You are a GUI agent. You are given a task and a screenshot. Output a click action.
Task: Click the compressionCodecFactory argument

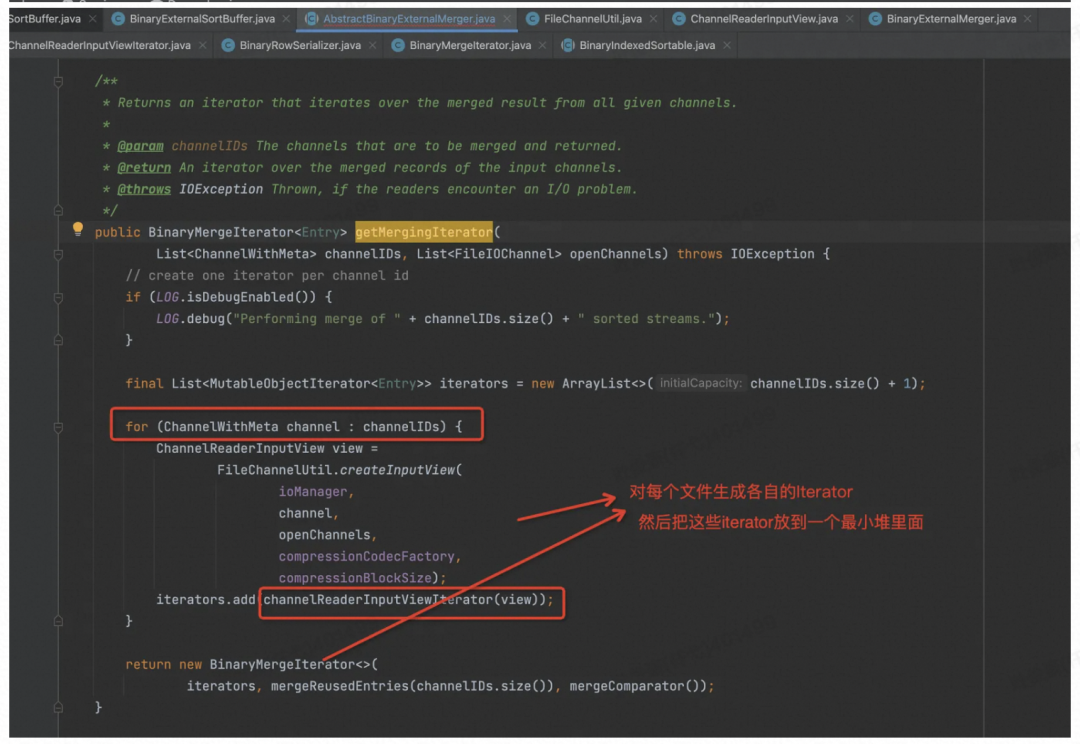click(366, 557)
